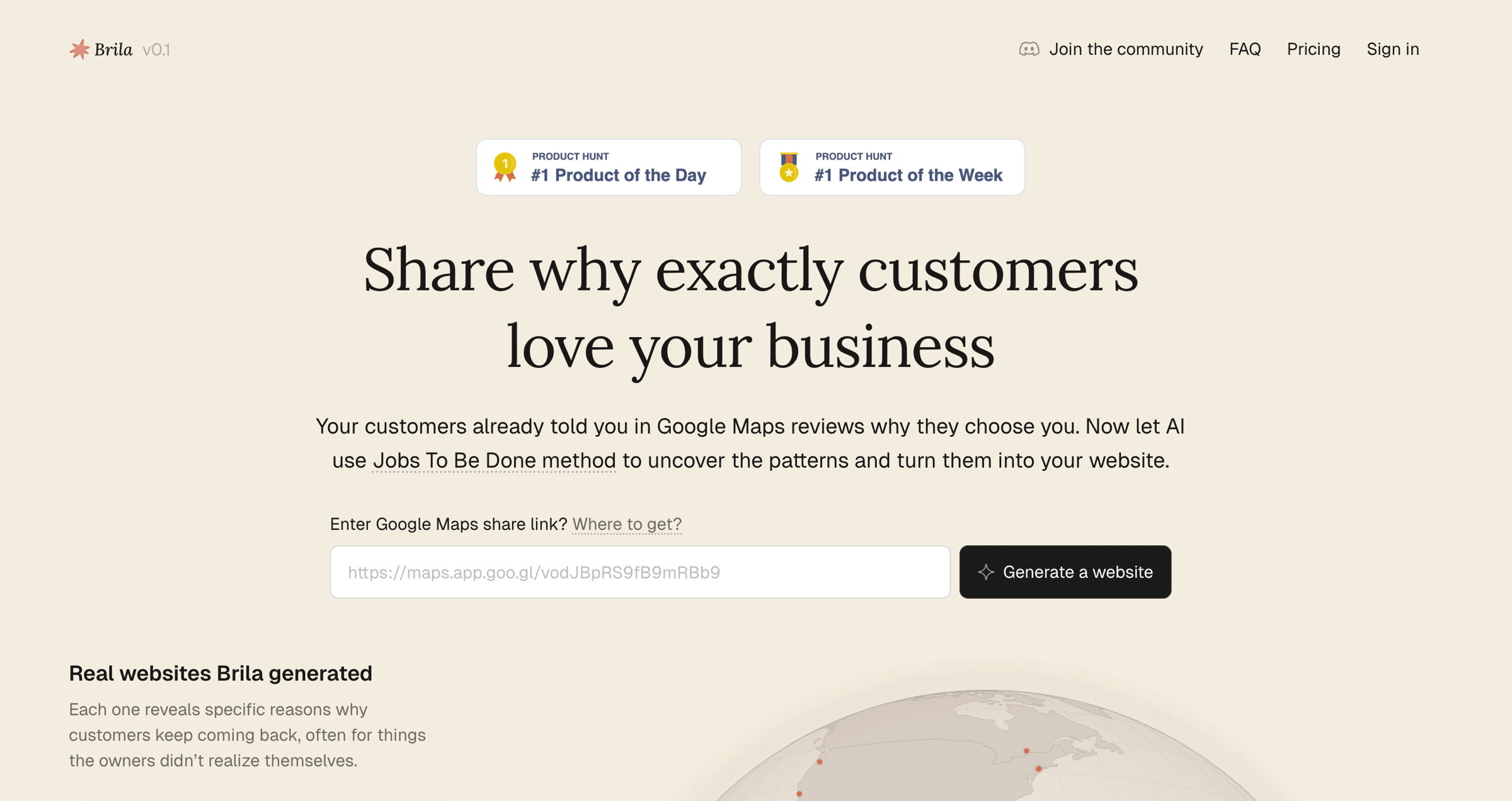Click Sign in
Screen dimensions: 1512x801
(x=1392, y=49)
